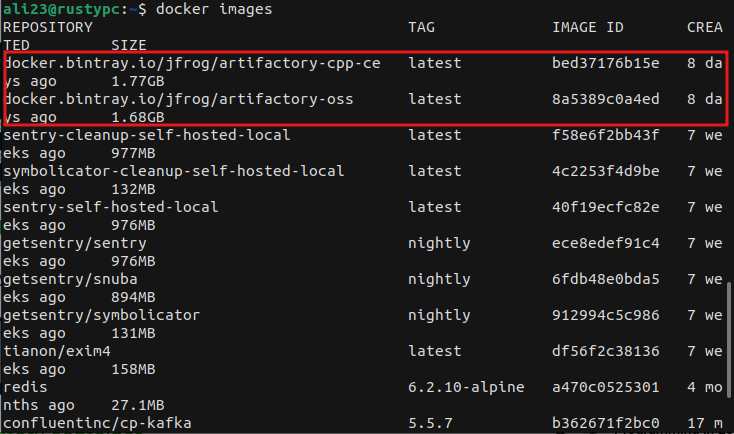Click image ID df56f2c38136

pos(606,351)
